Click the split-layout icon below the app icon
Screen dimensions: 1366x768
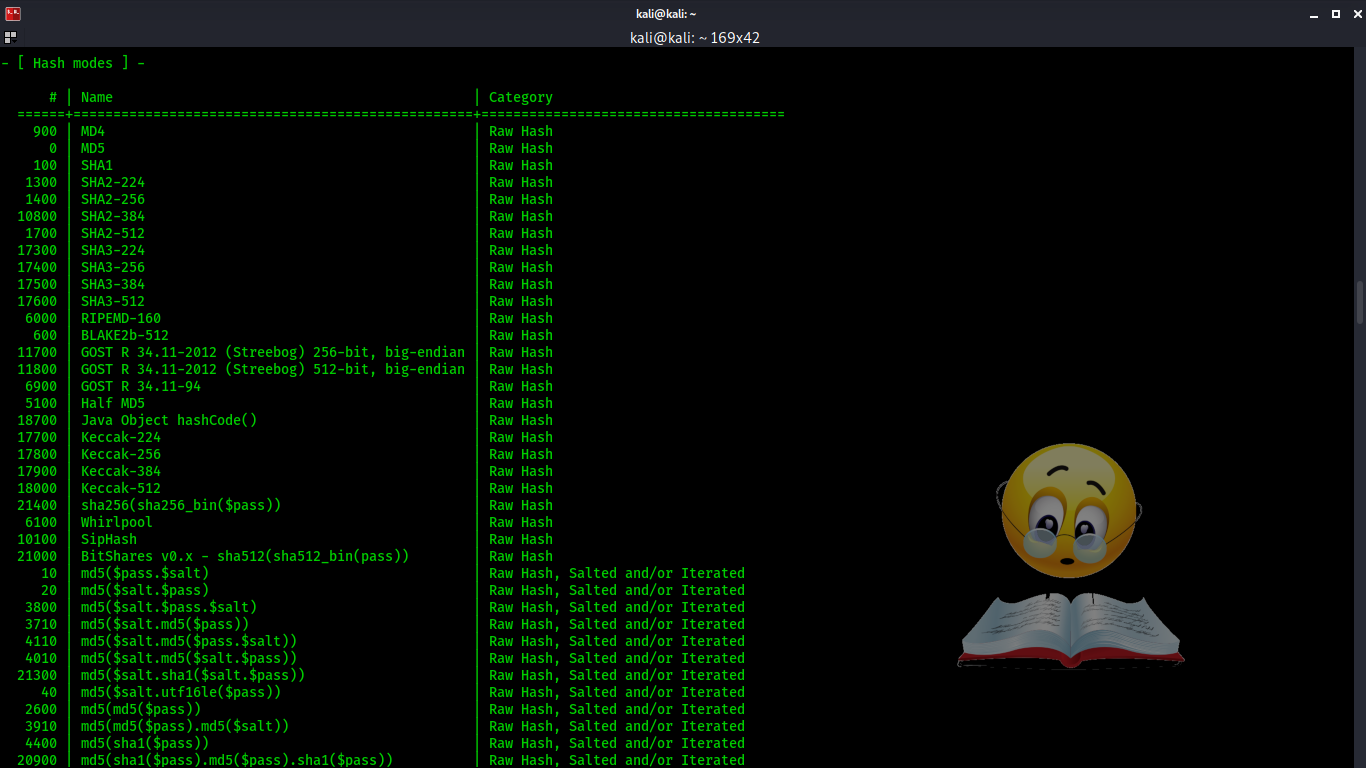tap(9, 35)
